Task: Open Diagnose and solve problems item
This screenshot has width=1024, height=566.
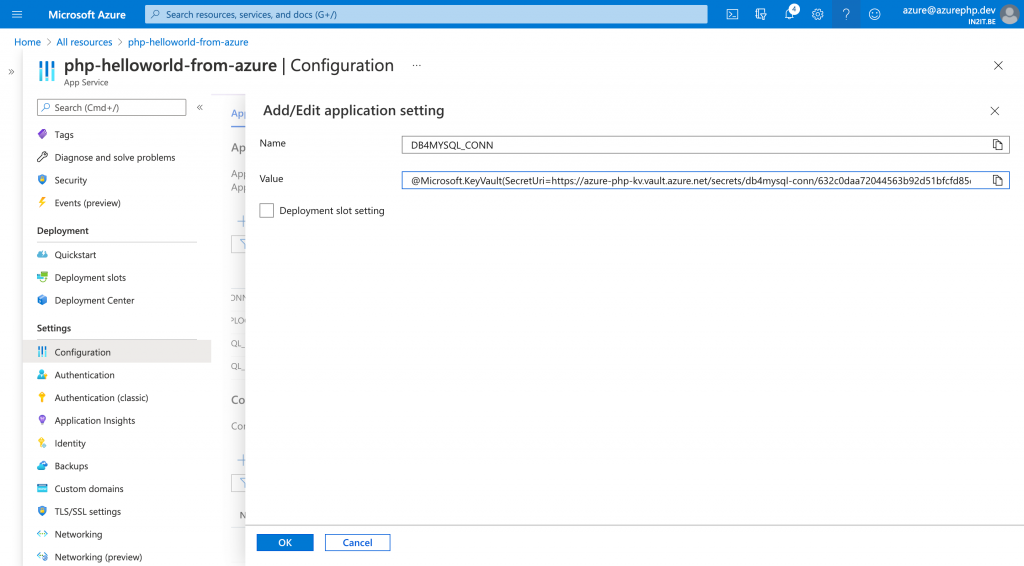Action: [117, 157]
